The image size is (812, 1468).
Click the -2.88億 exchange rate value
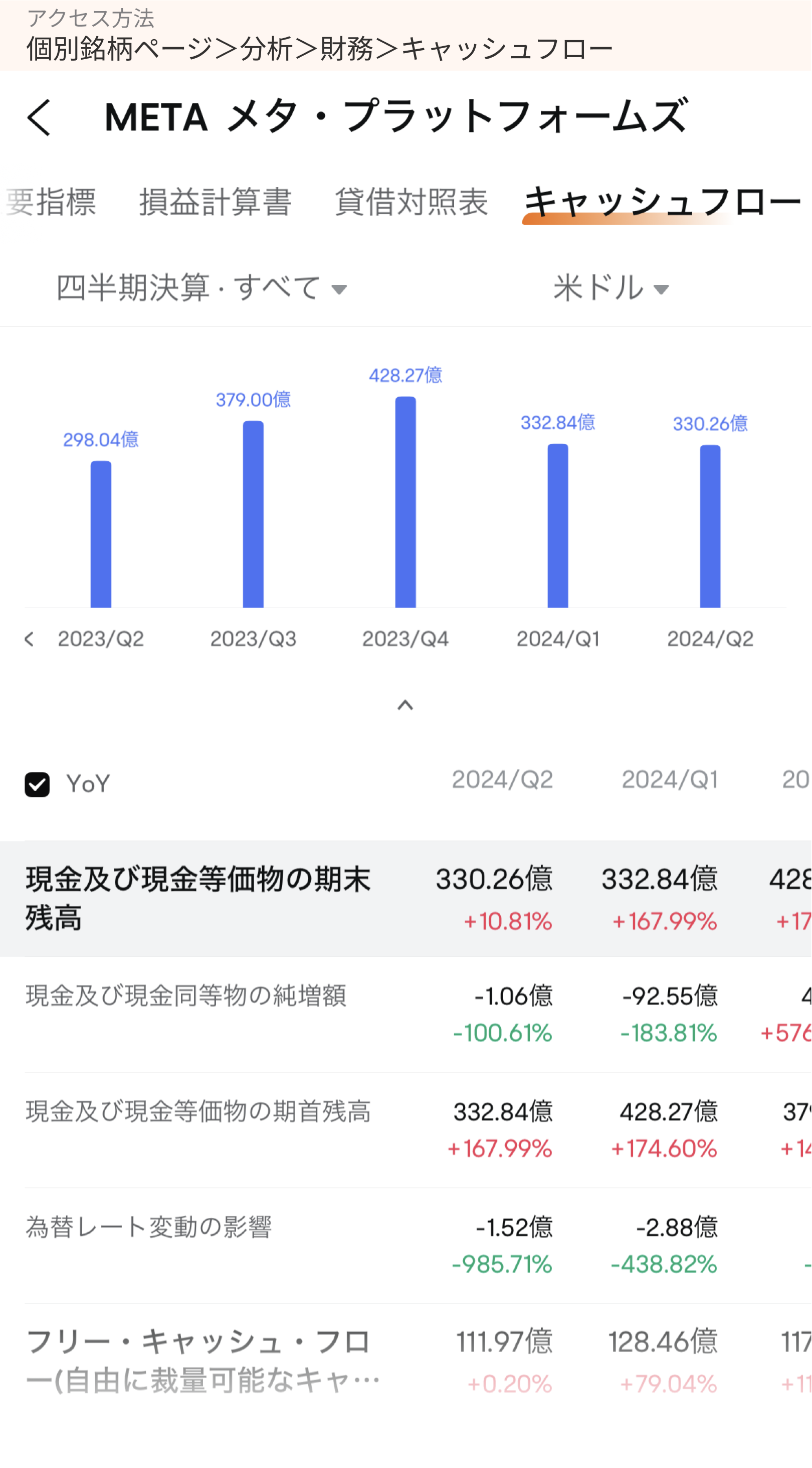(677, 1228)
